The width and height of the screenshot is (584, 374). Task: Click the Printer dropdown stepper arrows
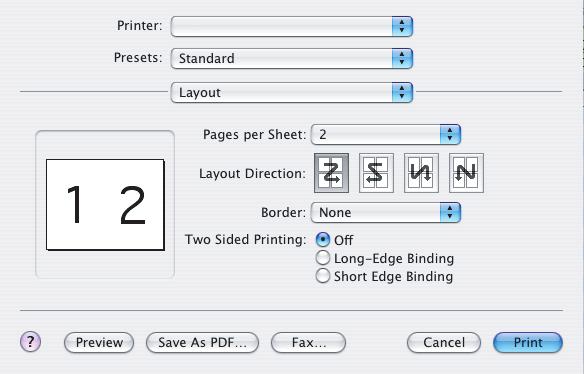[x=402, y=26]
